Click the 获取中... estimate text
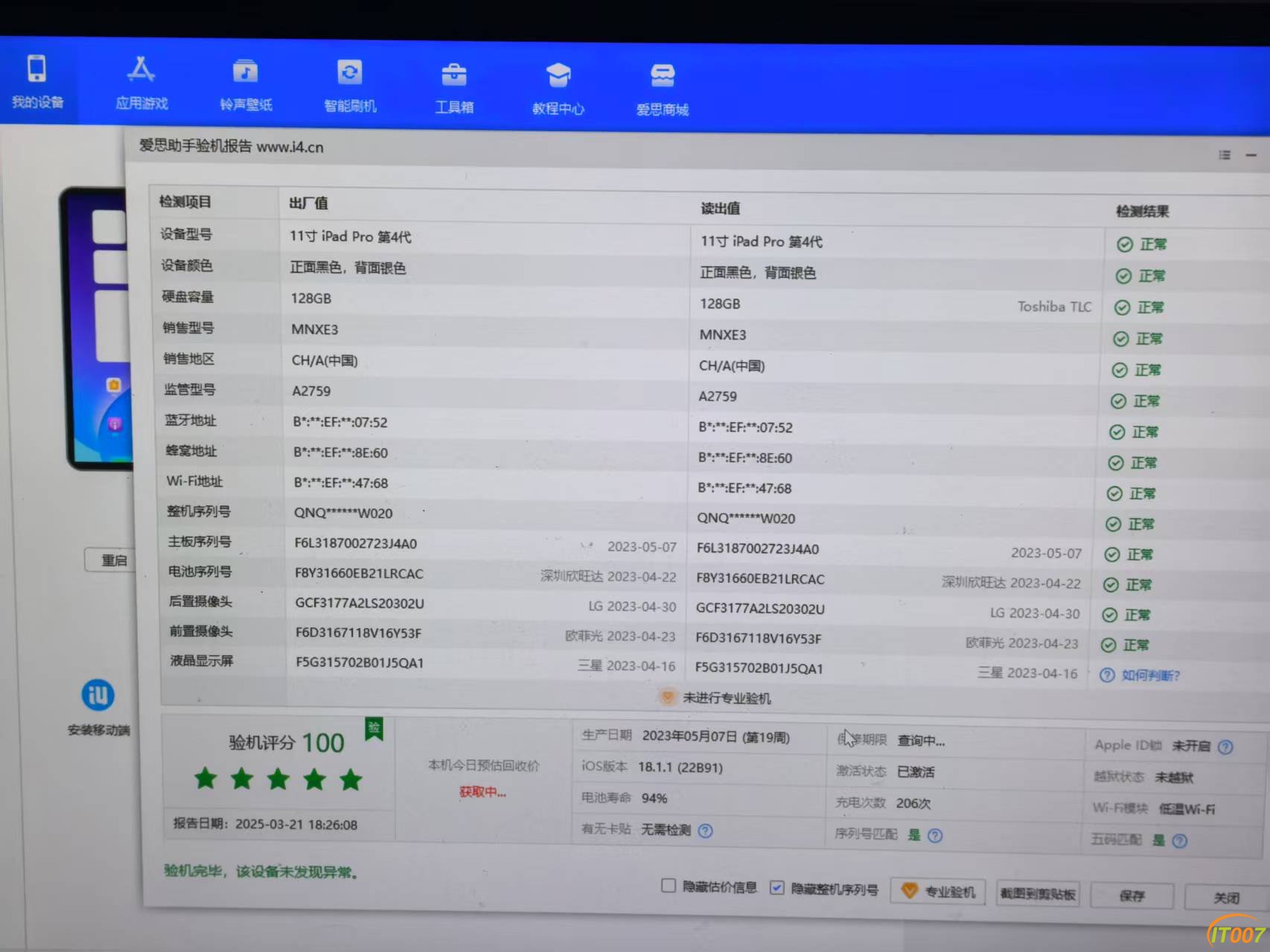The width and height of the screenshot is (1270, 952). [482, 792]
